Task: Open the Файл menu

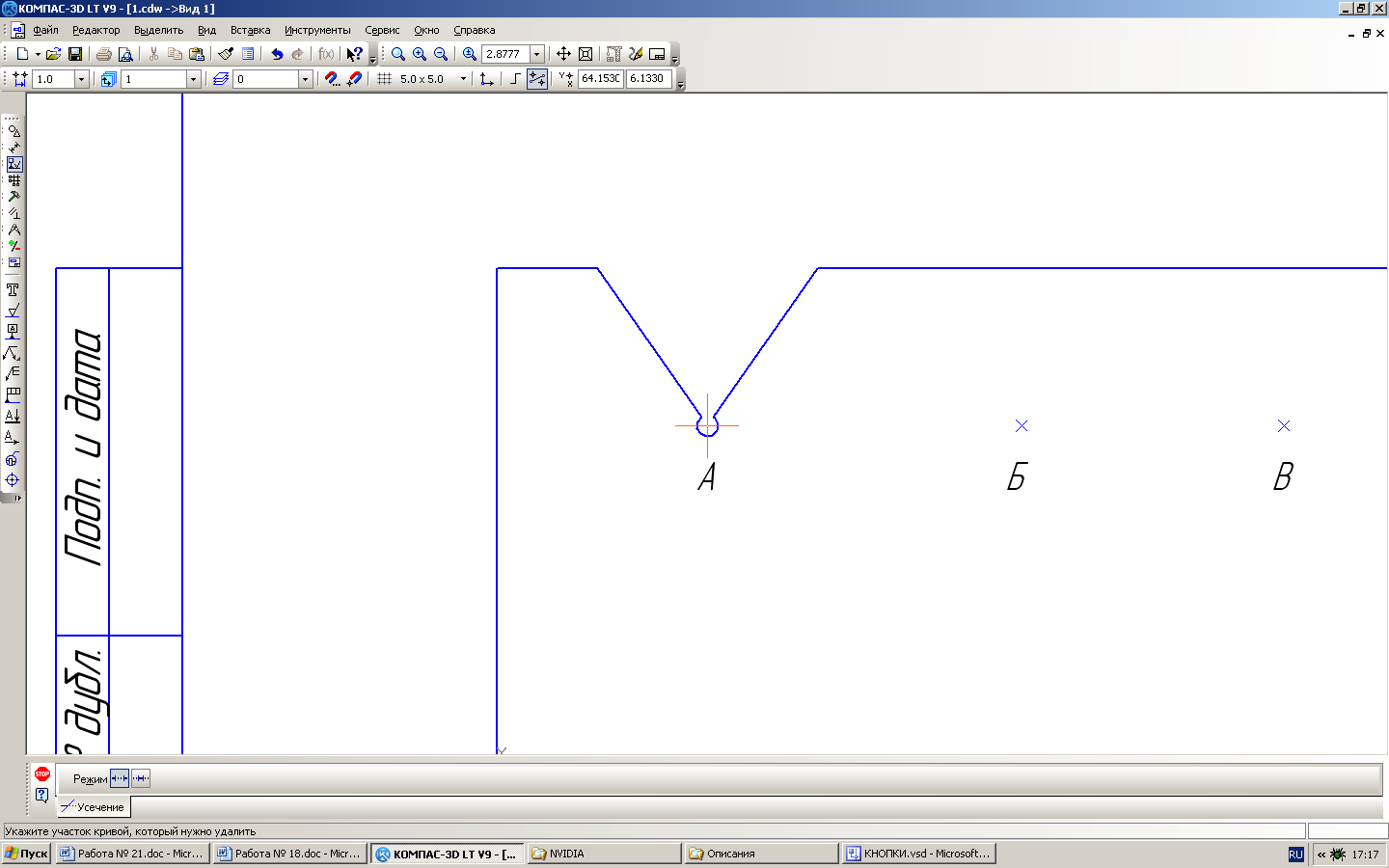Action: (45, 30)
